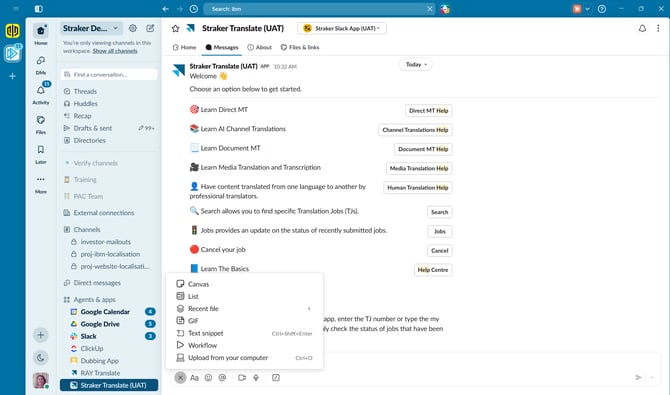
Task: Close the attachment menu with the X button
Action: pos(180,377)
